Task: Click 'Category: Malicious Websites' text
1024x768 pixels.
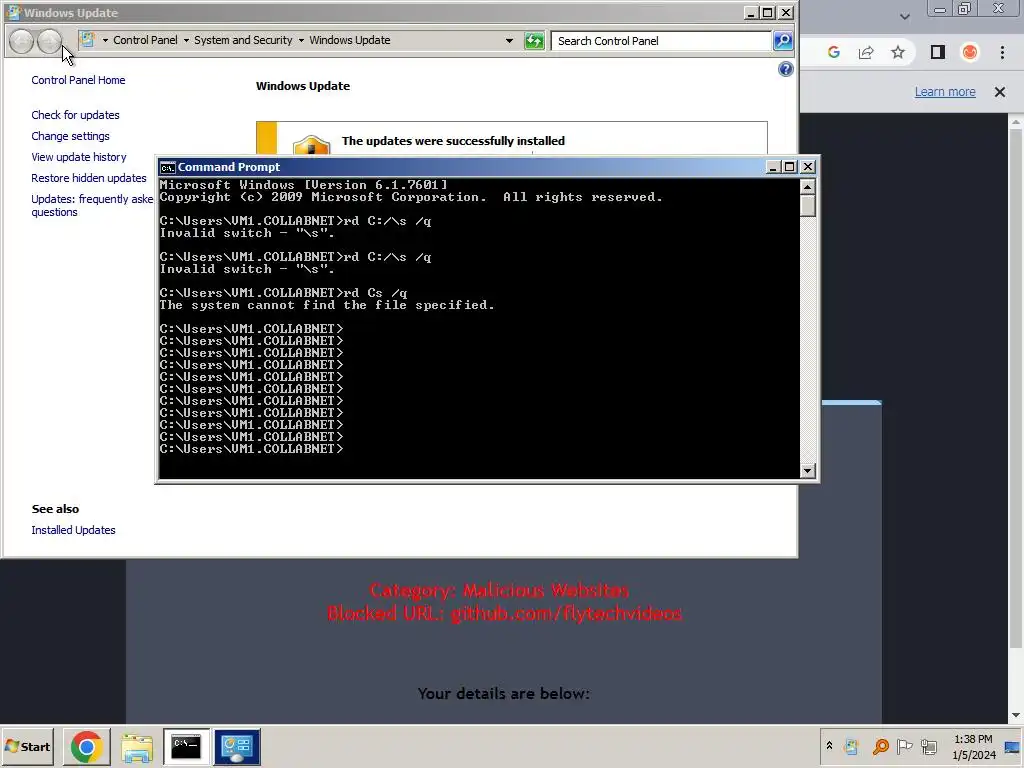Action: tap(499, 590)
